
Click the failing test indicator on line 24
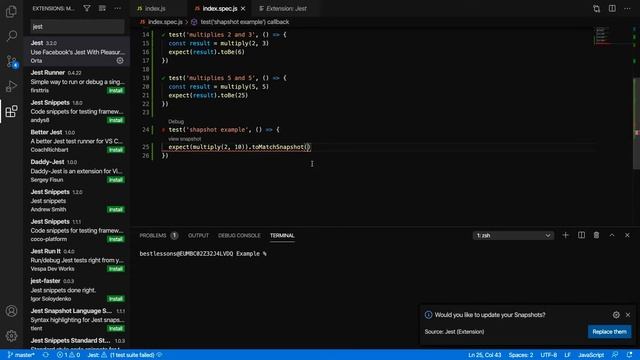[163, 130]
